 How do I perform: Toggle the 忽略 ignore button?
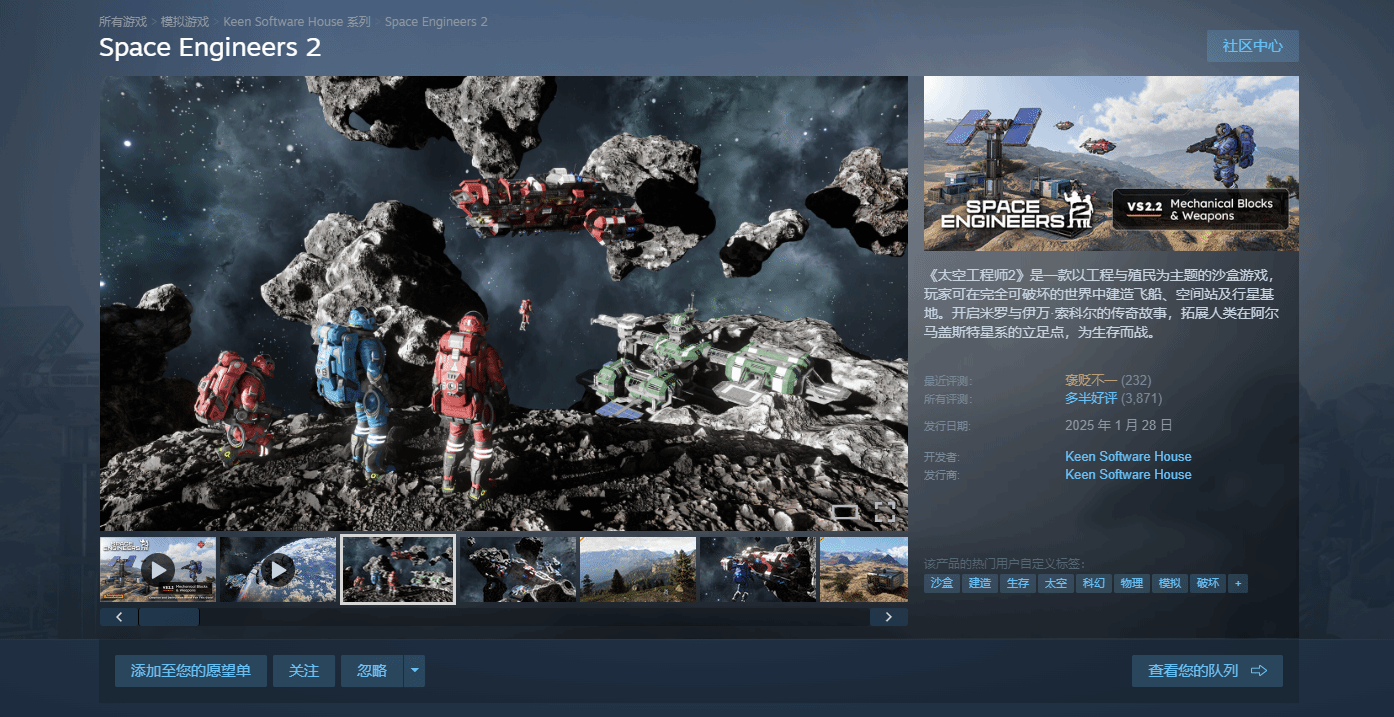coord(372,671)
